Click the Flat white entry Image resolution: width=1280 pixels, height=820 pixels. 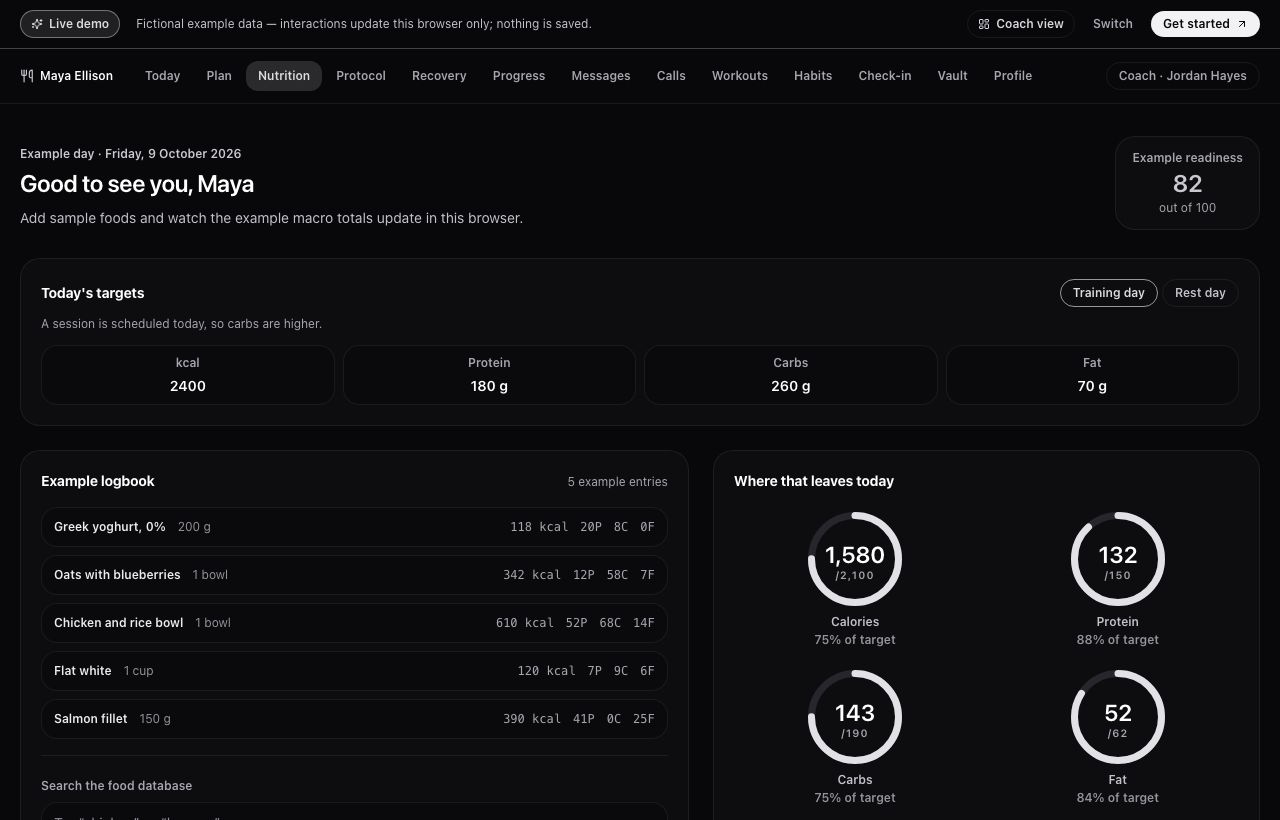(x=354, y=671)
